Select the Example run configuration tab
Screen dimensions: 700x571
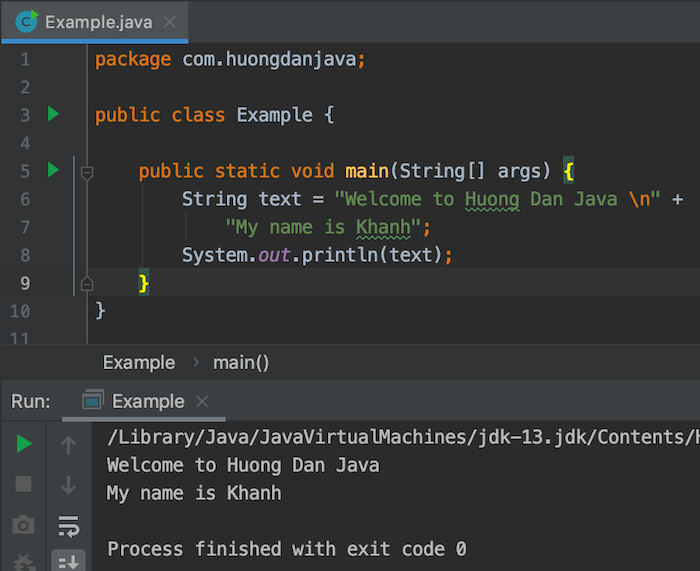(144, 402)
